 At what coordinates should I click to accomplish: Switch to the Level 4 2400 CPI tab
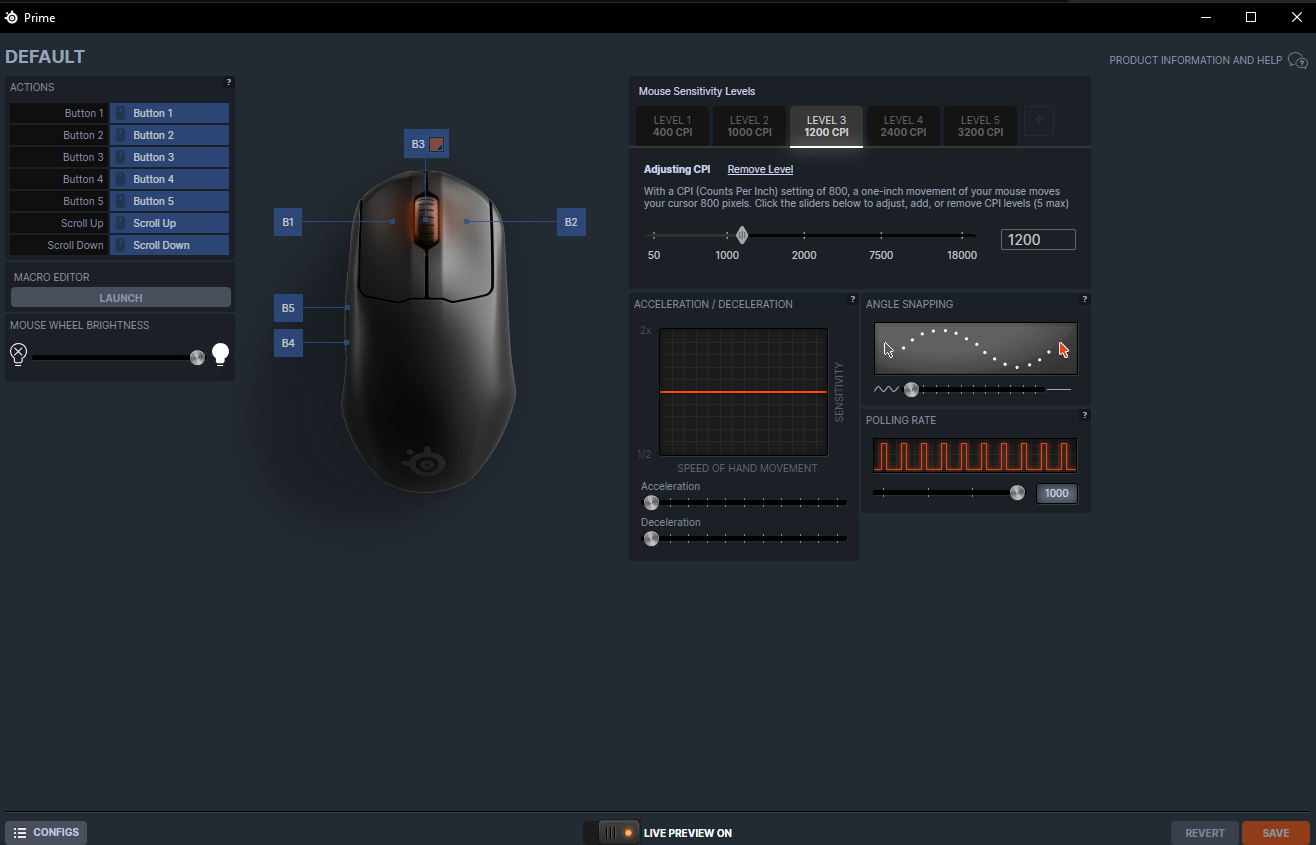pyautogui.click(x=903, y=126)
